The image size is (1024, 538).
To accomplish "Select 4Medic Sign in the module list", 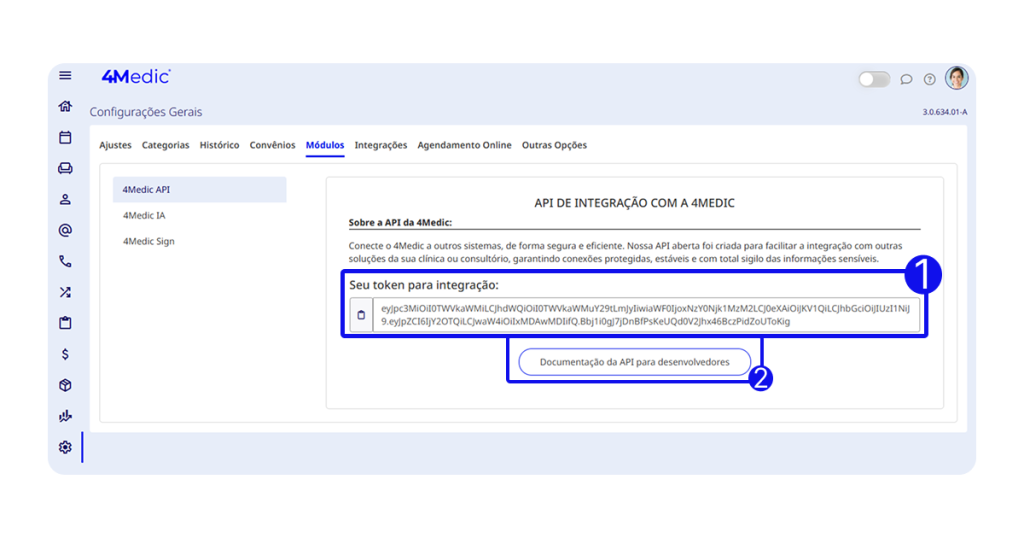I will click(x=148, y=241).
